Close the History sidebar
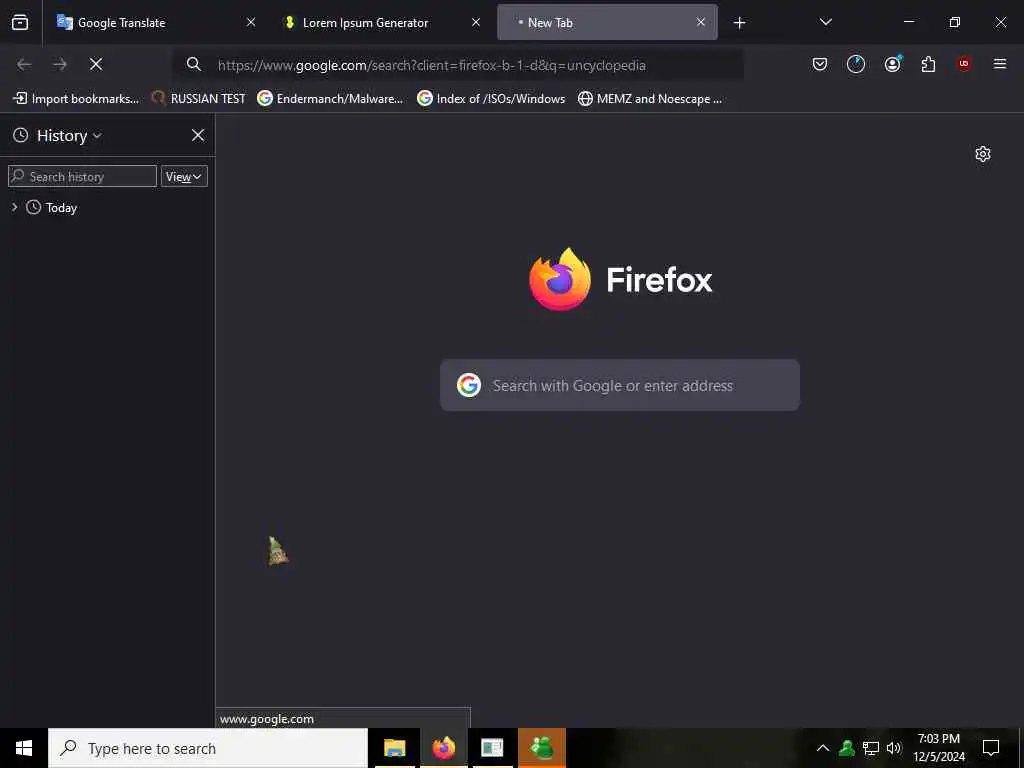Screen dimensions: 1024x768 pyautogui.click(x=198, y=135)
